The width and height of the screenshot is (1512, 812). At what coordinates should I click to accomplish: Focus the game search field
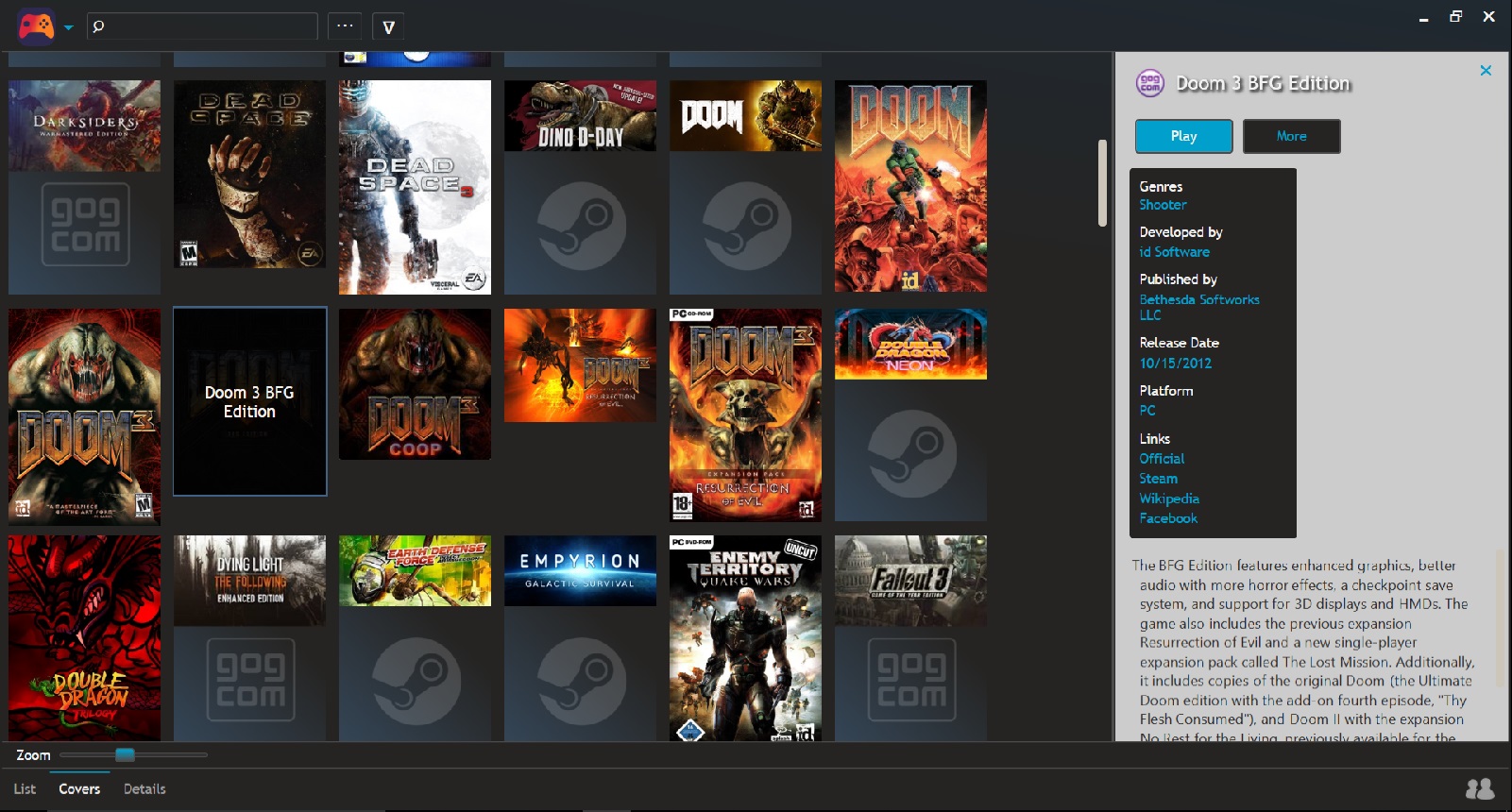coord(202,26)
